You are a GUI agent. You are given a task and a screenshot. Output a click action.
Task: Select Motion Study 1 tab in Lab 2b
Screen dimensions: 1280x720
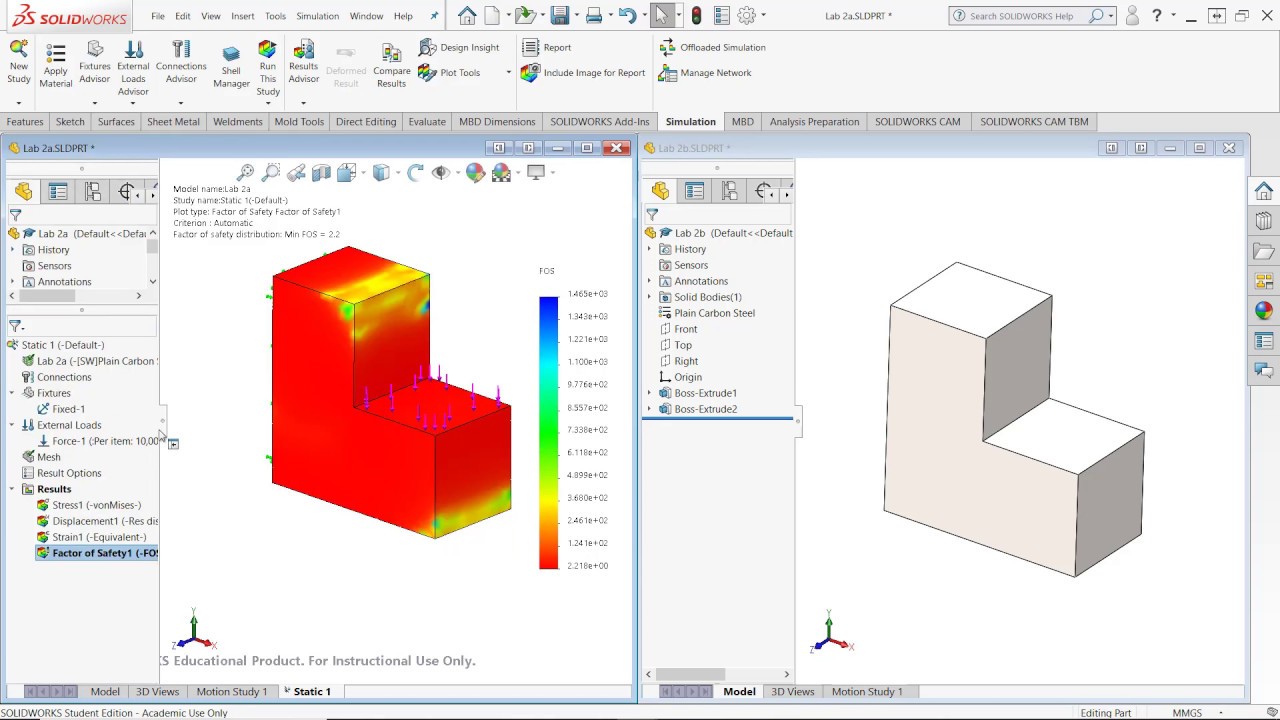tap(866, 691)
